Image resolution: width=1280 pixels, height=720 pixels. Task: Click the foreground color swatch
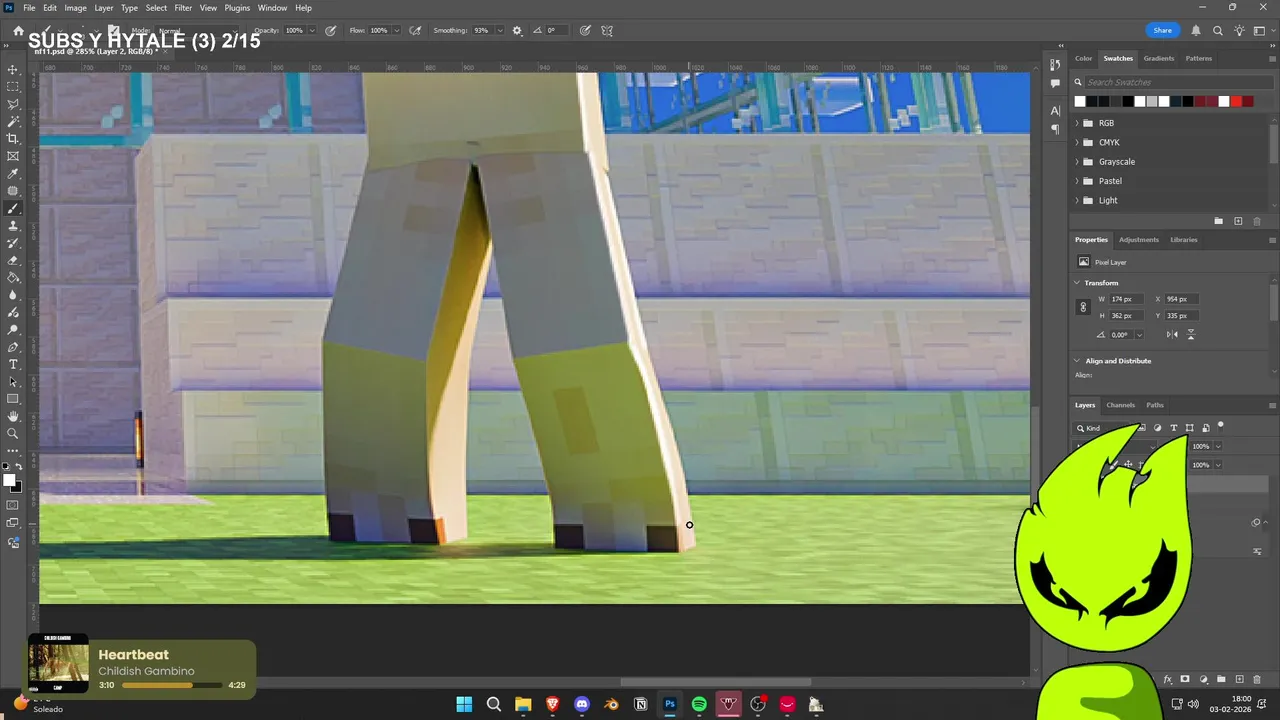click(9, 481)
